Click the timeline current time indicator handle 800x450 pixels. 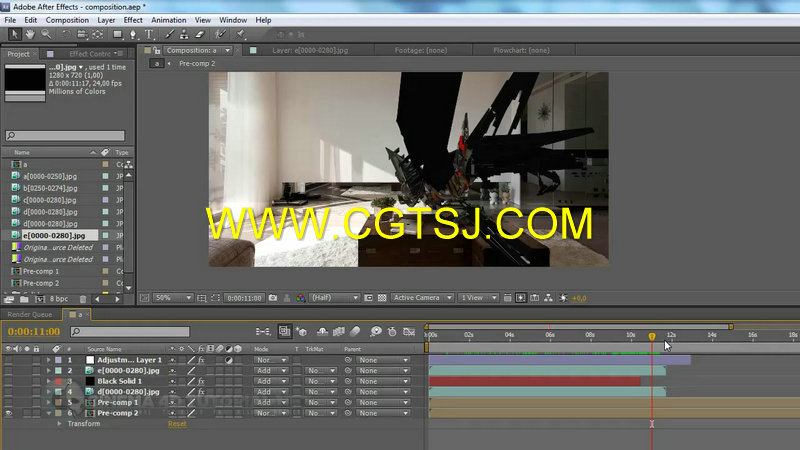point(652,336)
